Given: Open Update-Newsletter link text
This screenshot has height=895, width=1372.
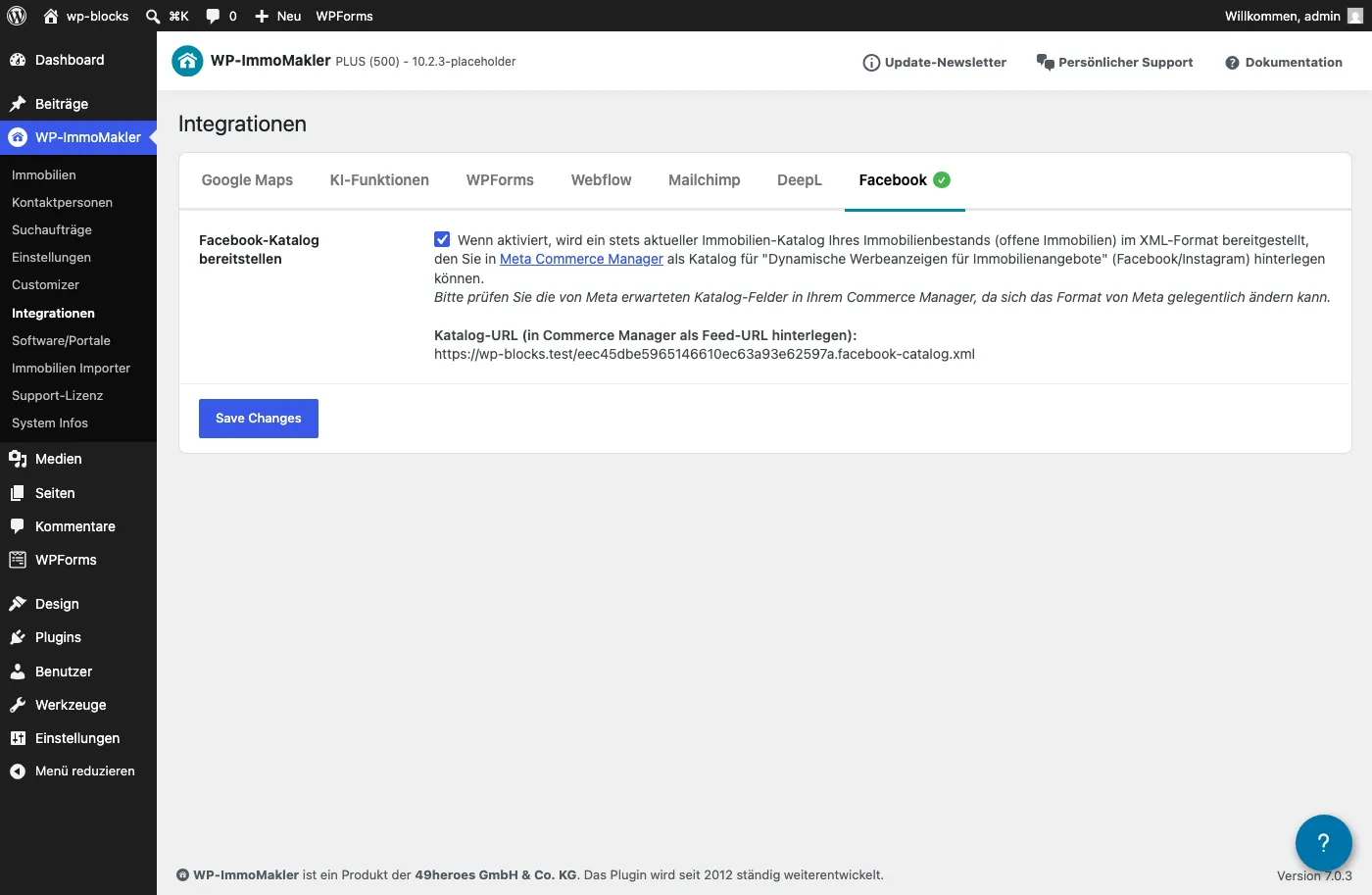Looking at the screenshot, I should (x=946, y=62).
